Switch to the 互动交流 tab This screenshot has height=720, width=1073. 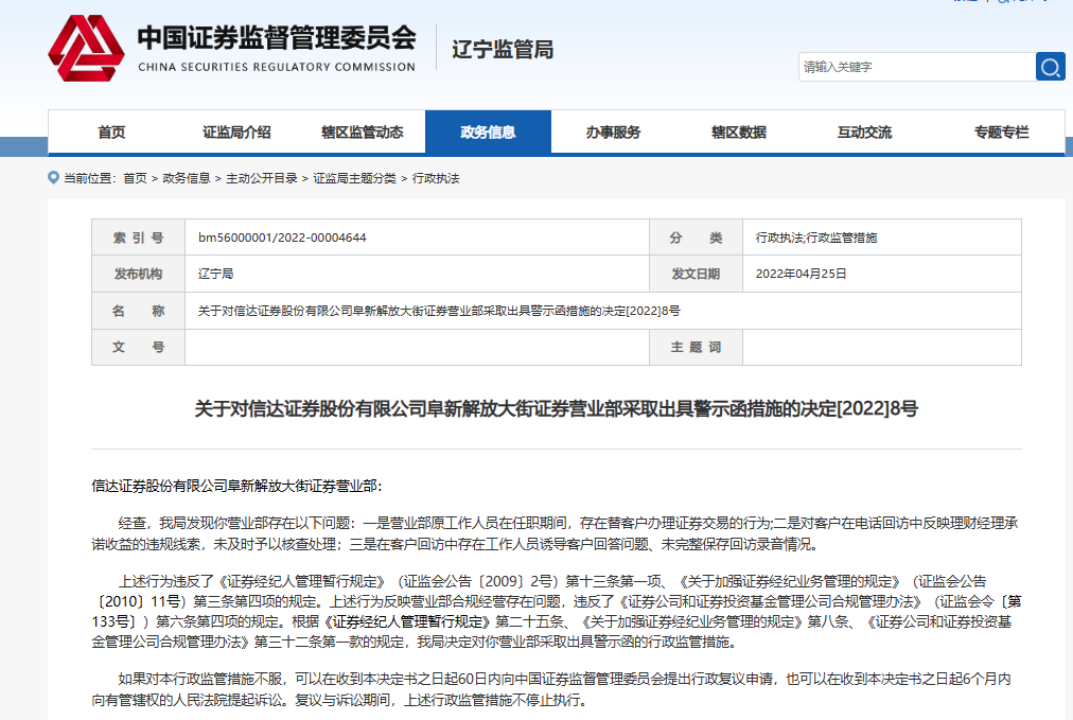click(864, 132)
